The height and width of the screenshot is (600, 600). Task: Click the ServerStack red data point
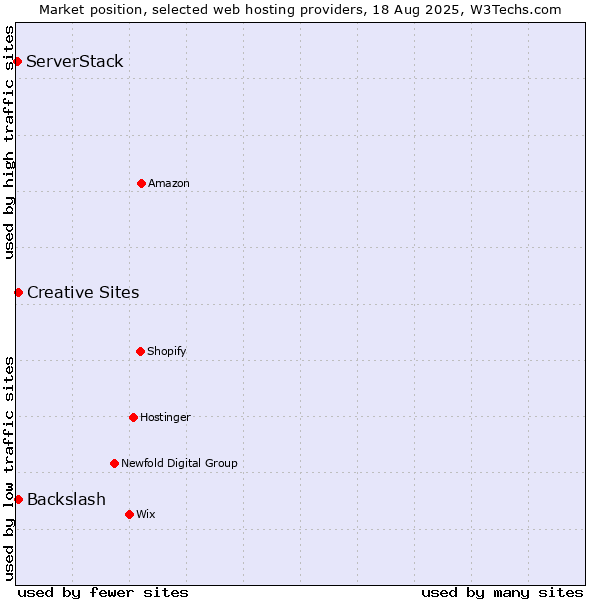pos(18,61)
